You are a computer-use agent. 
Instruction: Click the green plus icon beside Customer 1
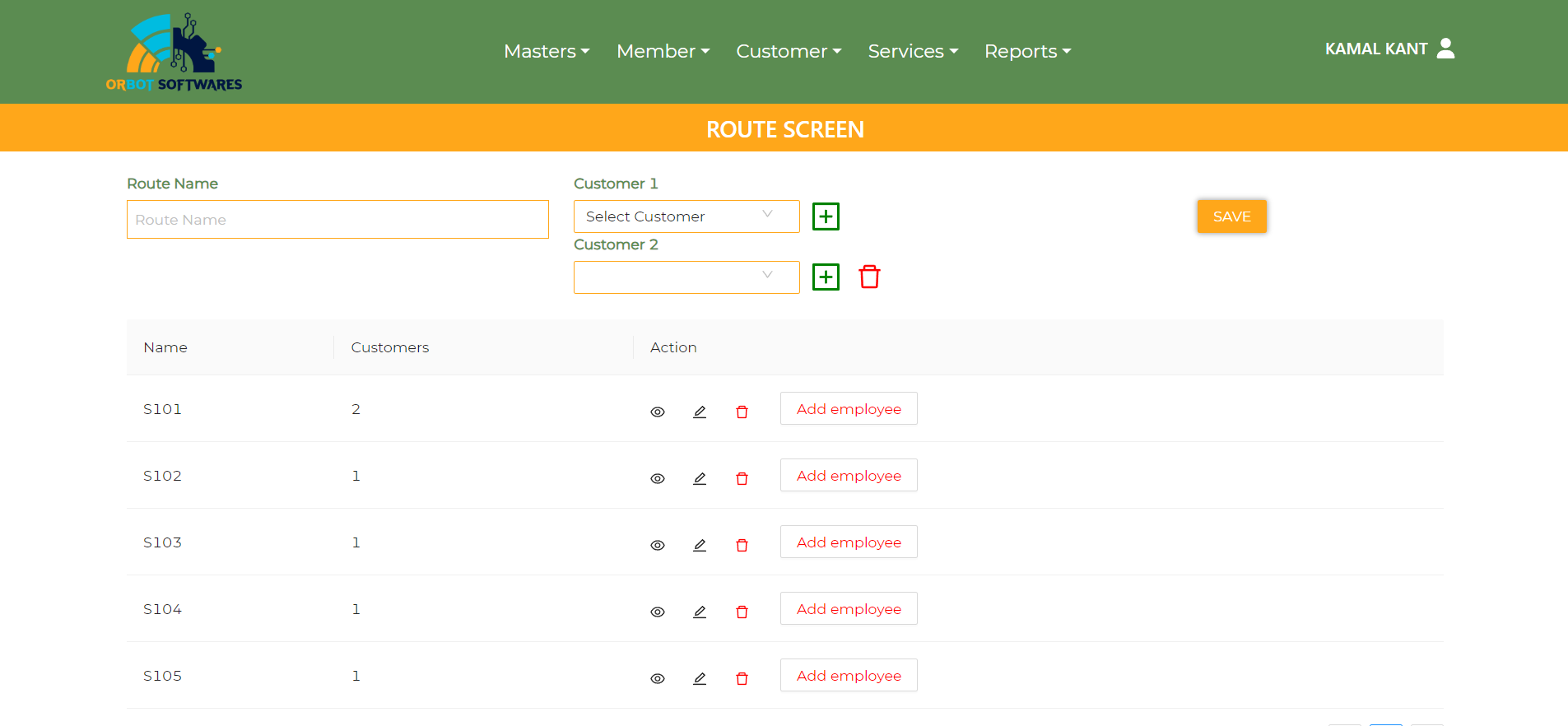click(826, 216)
